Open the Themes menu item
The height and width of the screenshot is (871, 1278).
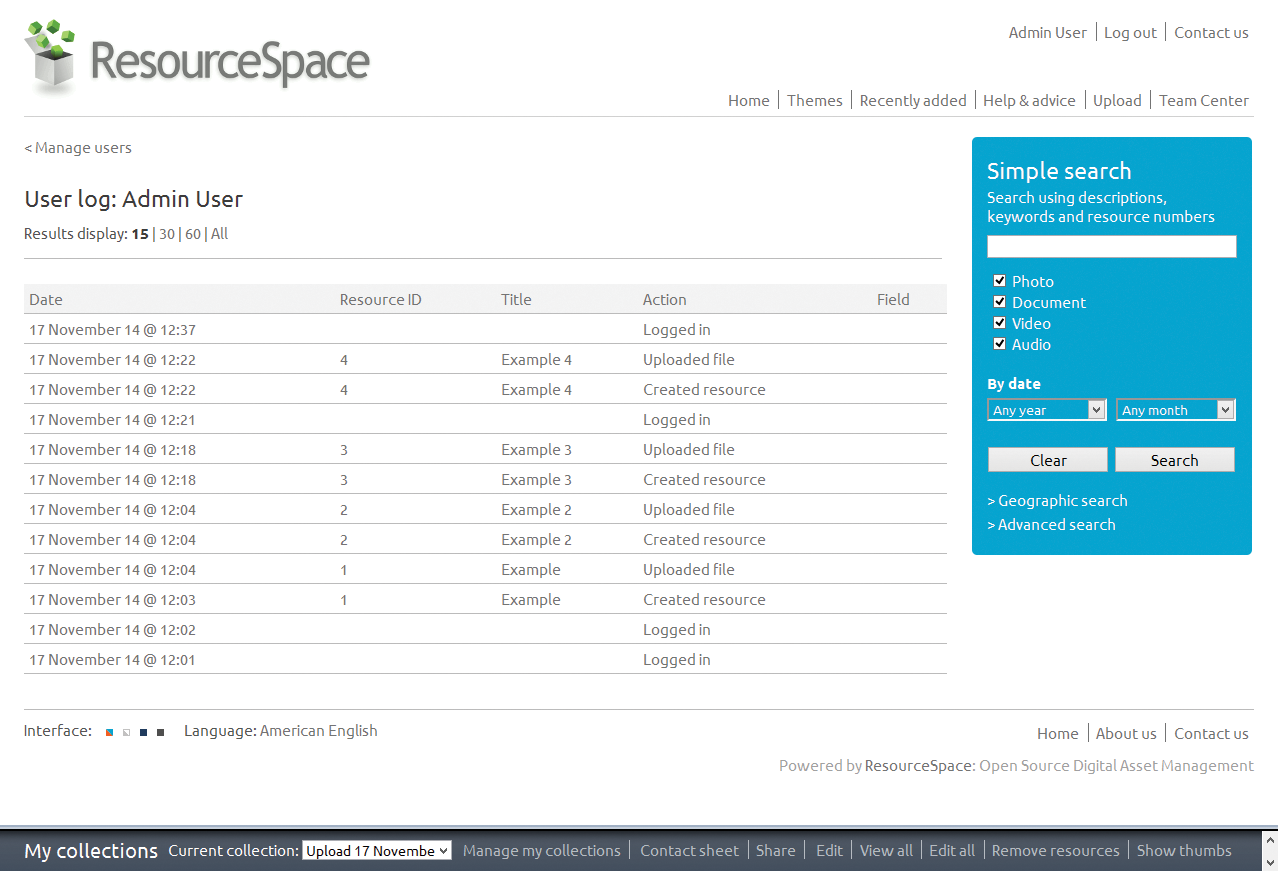(814, 100)
